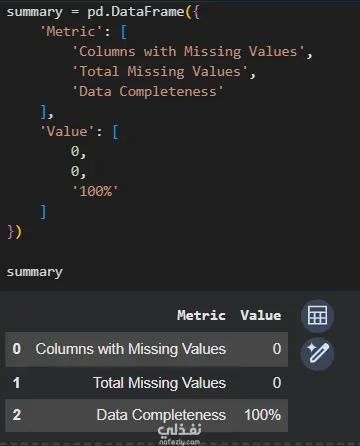The image size is (360, 446).
Task: Place cursor on pd.DataFrame code line
Action: pos(103,12)
